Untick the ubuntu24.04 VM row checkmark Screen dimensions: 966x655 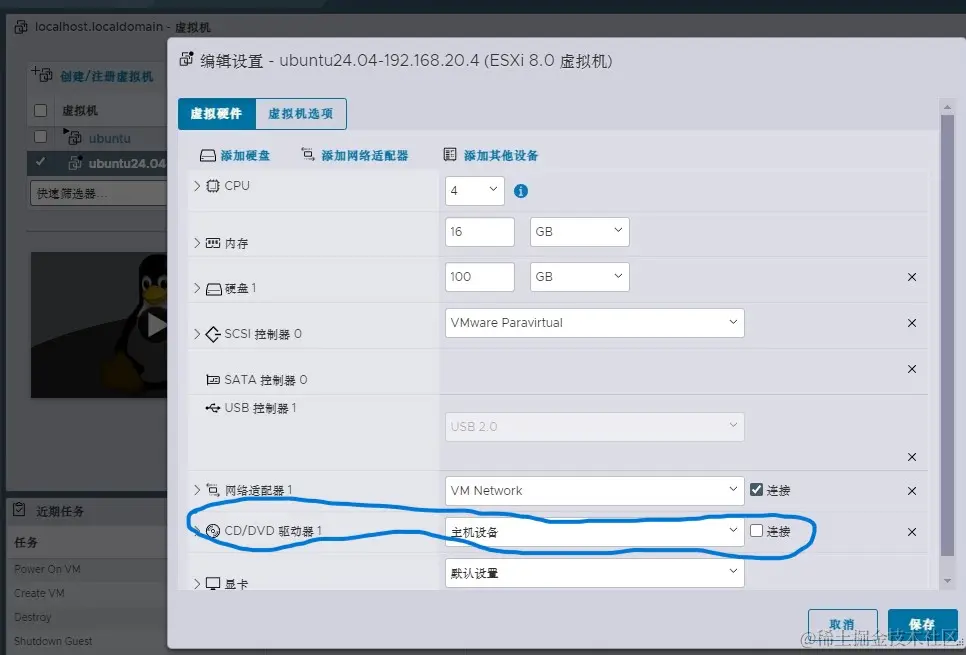coord(41,162)
